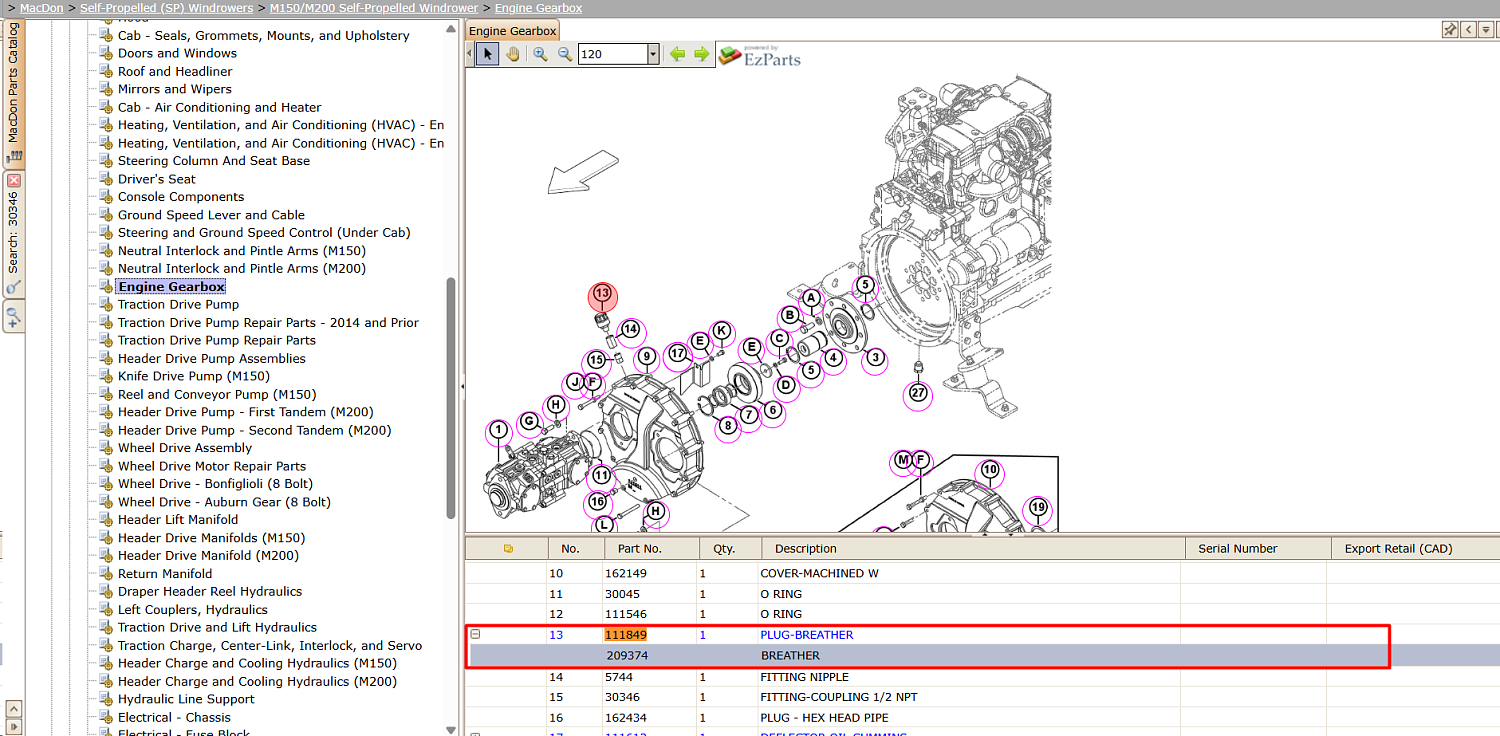Click part number 111849
This screenshot has height=736, width=1500.
pyautogui.click(x=625, y=635)
